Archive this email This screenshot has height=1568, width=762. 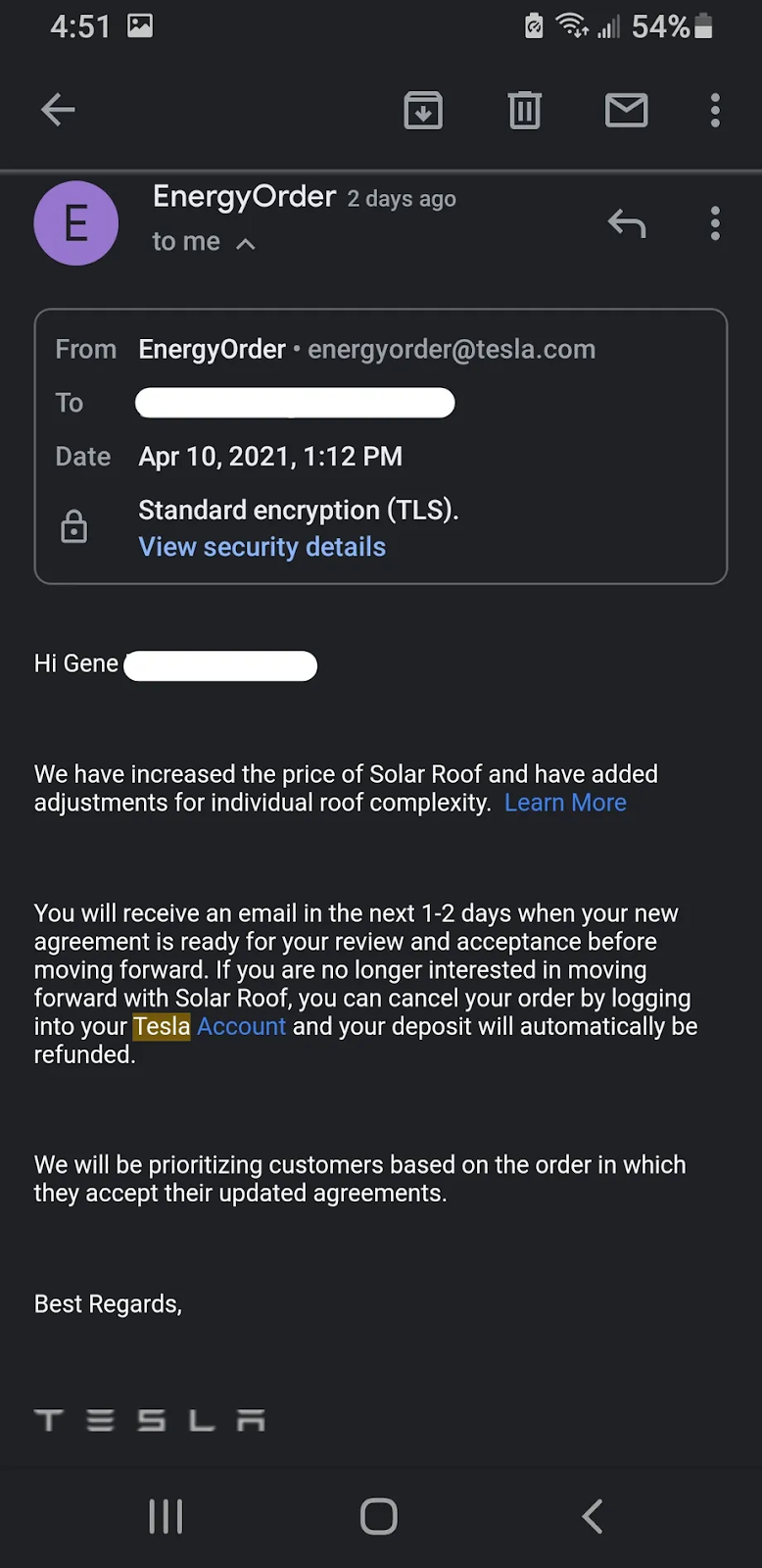pos(423,110)
